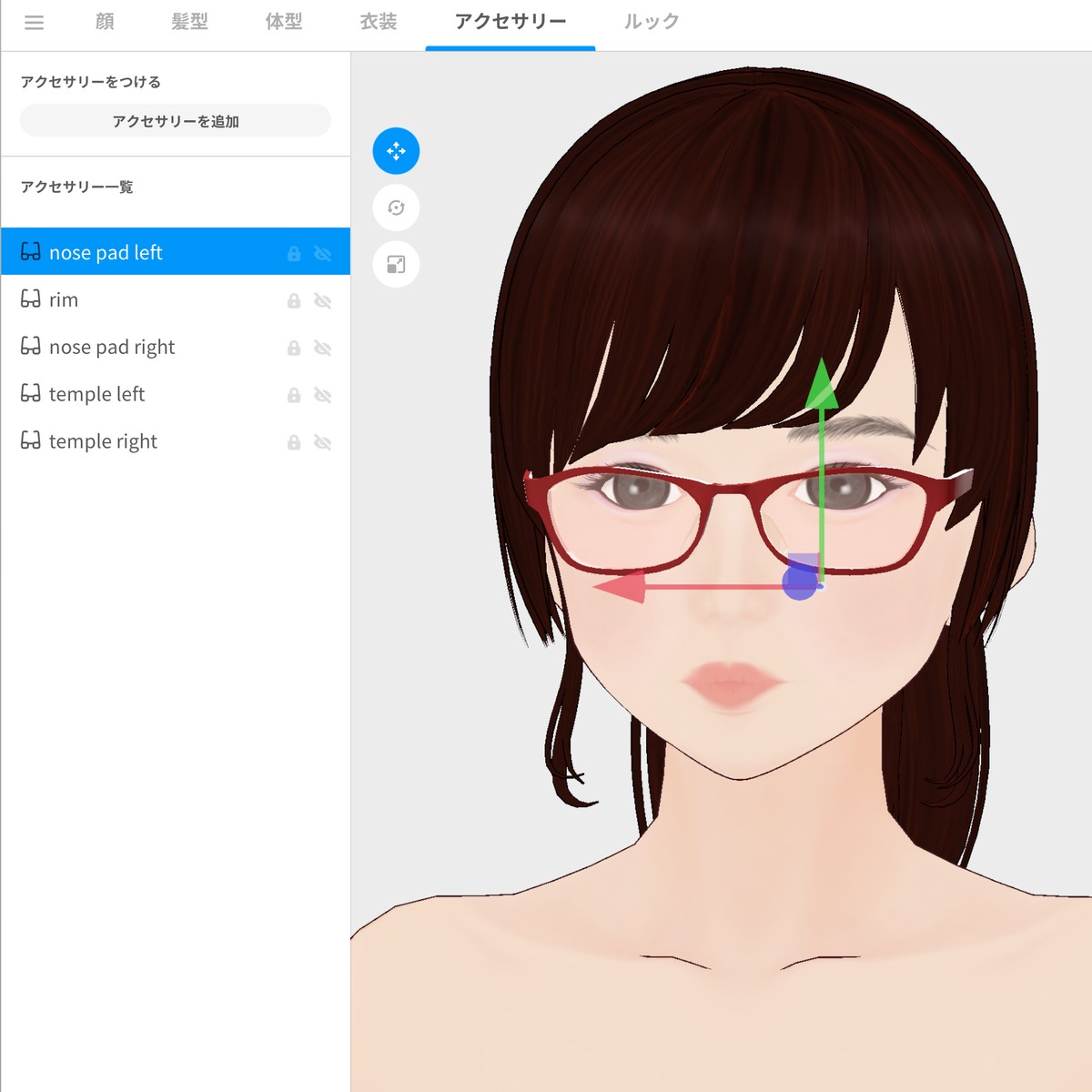This screenshot has width=1092, height=1092.
Task: Click glasses icon of rim row
Action: point(31,299)
